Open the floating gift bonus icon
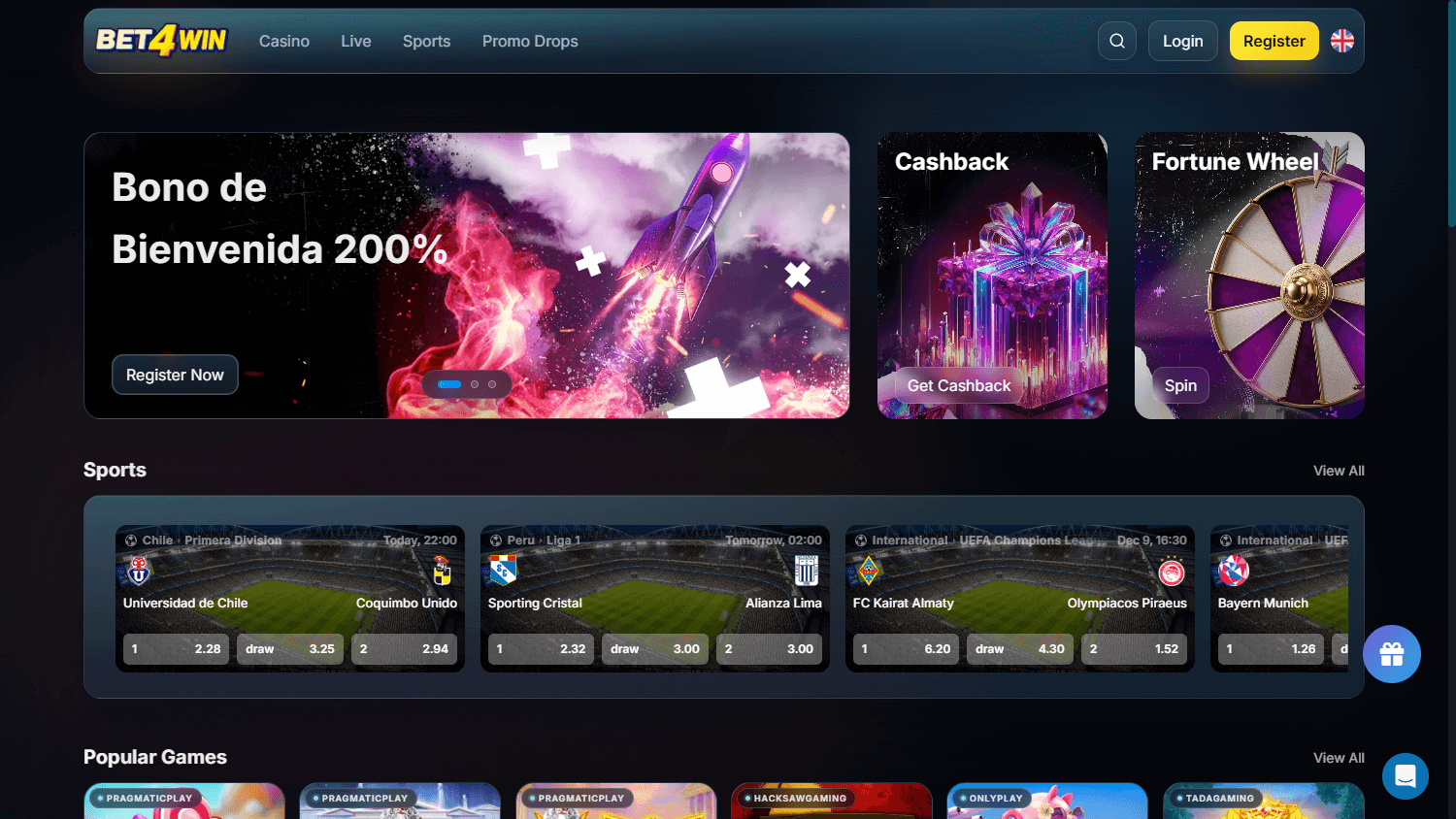 coord(1392,654)
